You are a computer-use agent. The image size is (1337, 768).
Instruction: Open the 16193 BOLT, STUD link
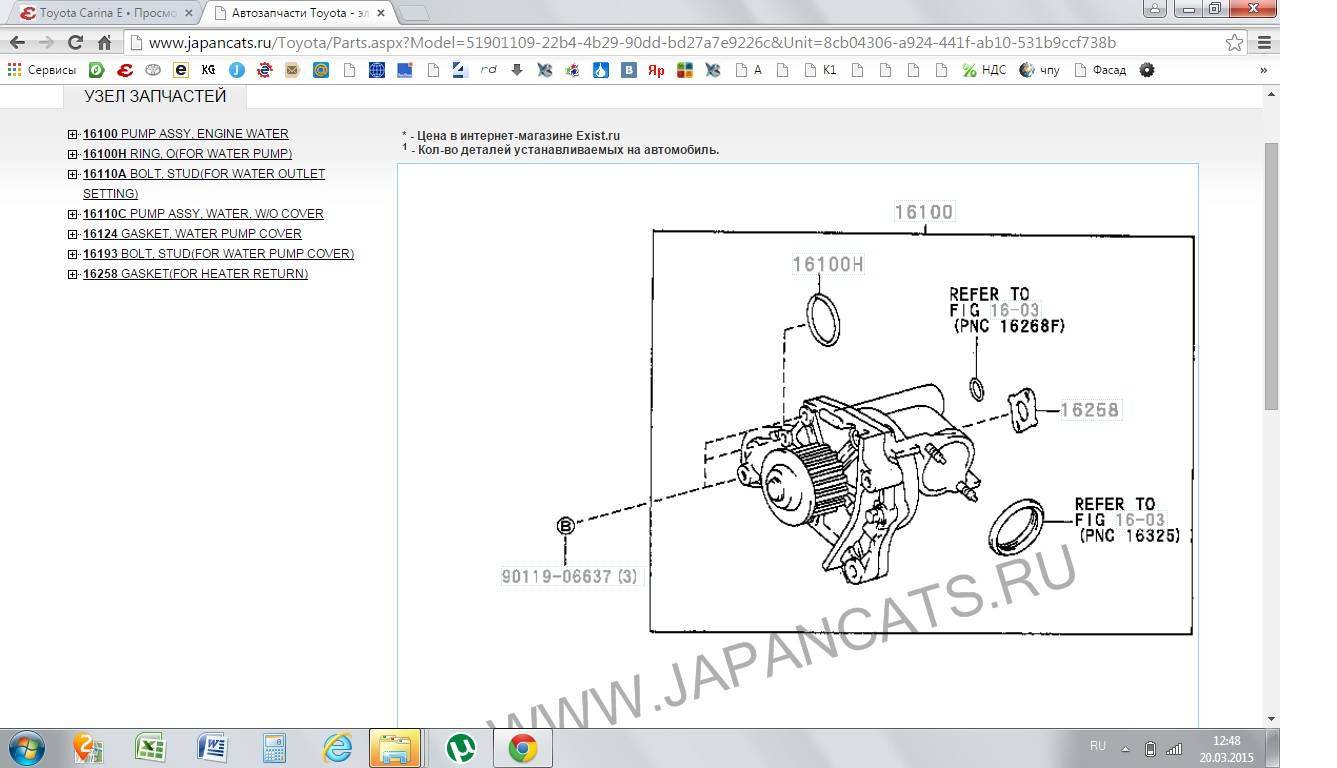pos(218,254)
